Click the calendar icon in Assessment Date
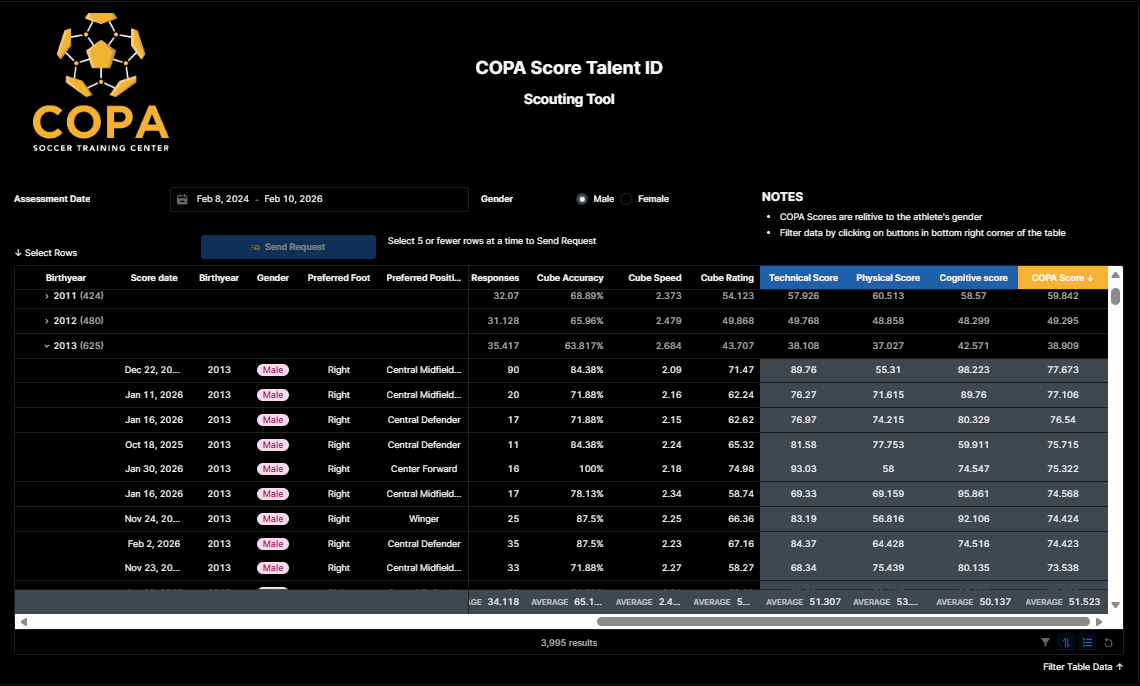1140x686 pixels. [x=183, y=199]
